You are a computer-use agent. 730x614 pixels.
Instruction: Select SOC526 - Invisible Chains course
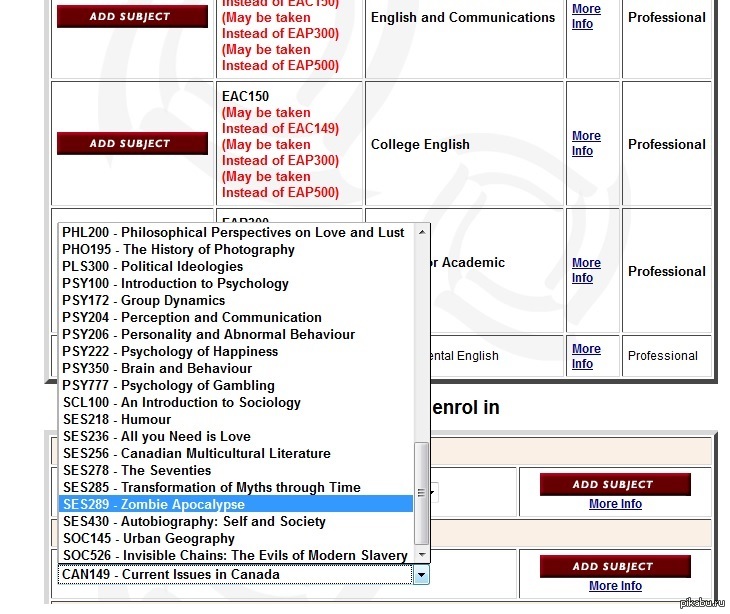tap(235, 555)
